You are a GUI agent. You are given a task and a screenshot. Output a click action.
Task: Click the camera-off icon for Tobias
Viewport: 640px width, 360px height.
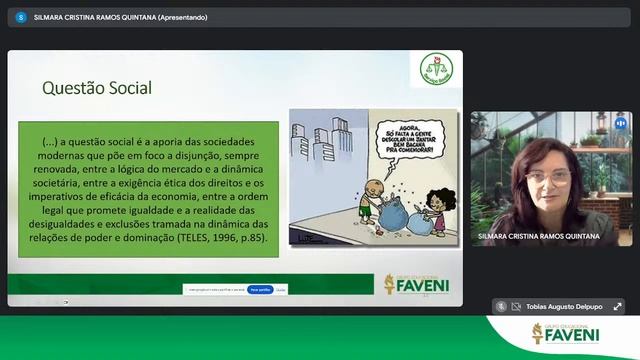516,307
